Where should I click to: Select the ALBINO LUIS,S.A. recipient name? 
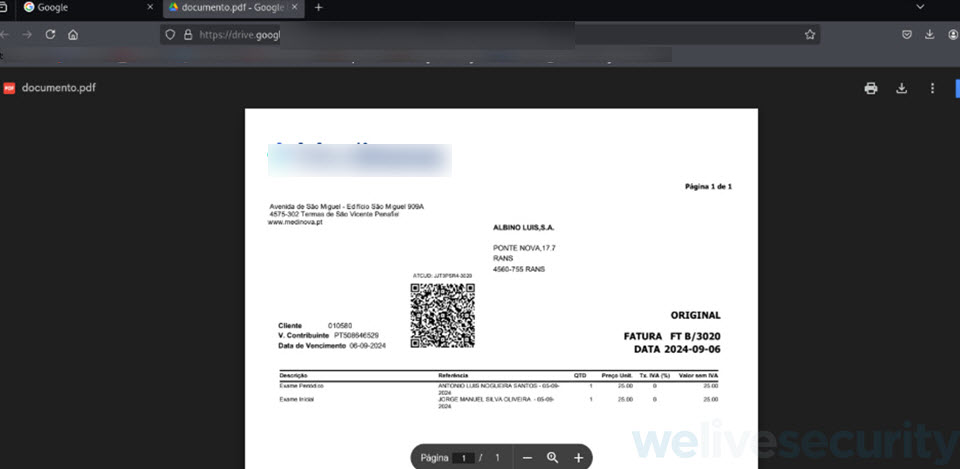tap(523, 228)
